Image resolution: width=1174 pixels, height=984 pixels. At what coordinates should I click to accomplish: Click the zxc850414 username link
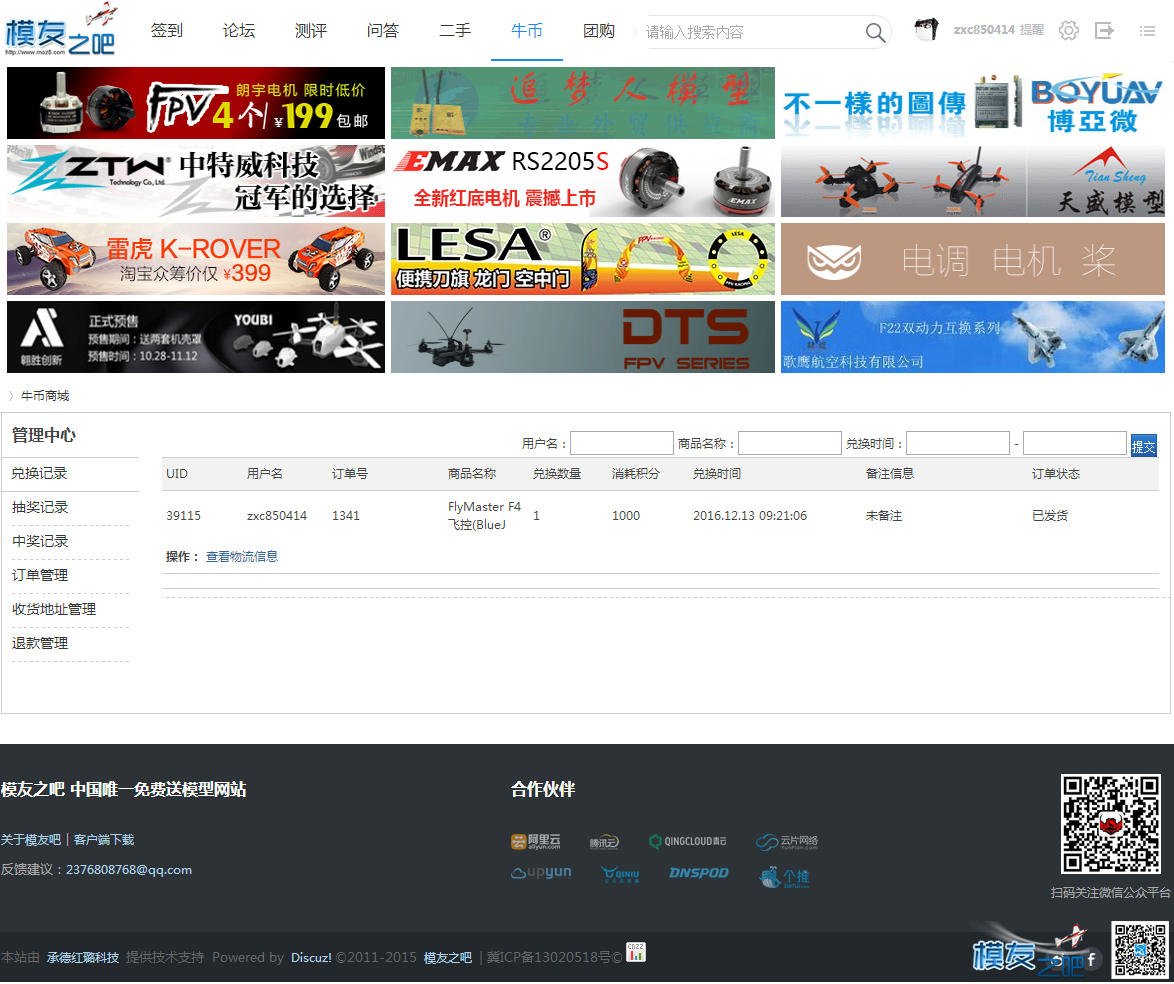984,30
